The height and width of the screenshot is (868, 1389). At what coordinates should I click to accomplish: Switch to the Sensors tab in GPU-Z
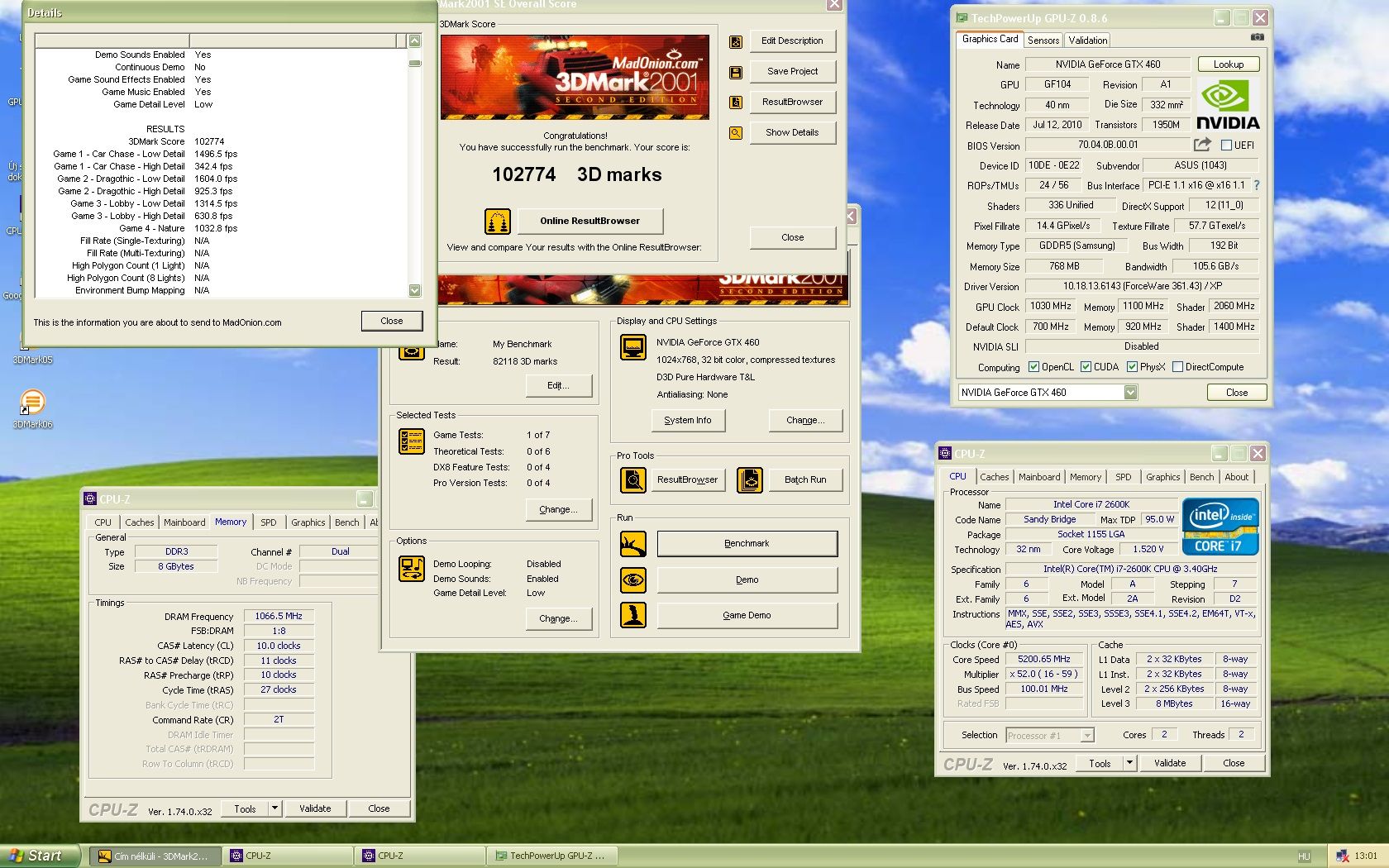coord(1043,41)
